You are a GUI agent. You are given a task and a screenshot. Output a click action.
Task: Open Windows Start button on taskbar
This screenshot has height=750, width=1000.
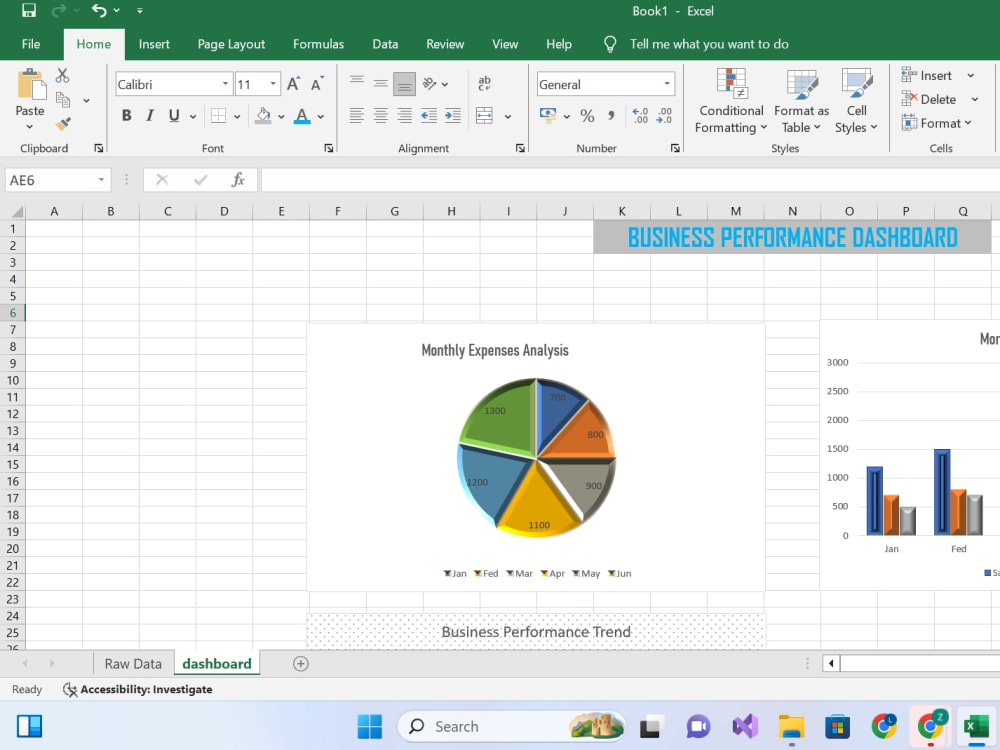click(x=370, y=726)
